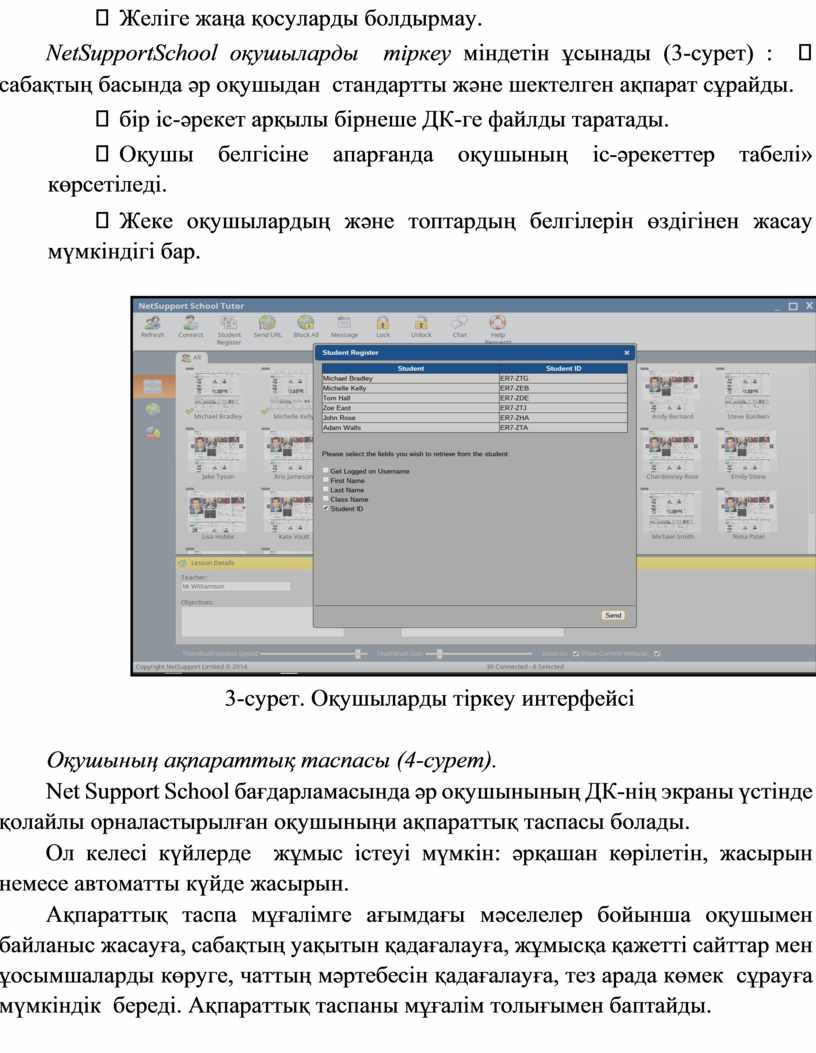Select Michelle Kelly row in the register table
Image resolution: width=816 pixels, height=1053 pixels.
click(475, 388)
